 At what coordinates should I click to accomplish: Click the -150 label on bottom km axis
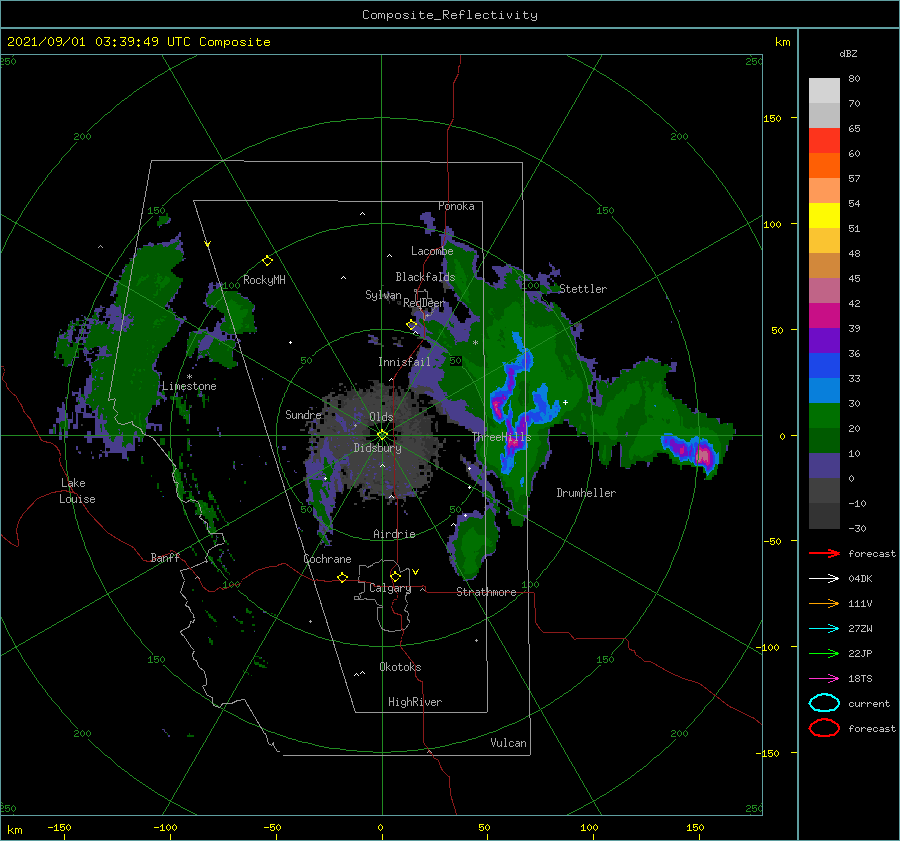tap(59, 827)
